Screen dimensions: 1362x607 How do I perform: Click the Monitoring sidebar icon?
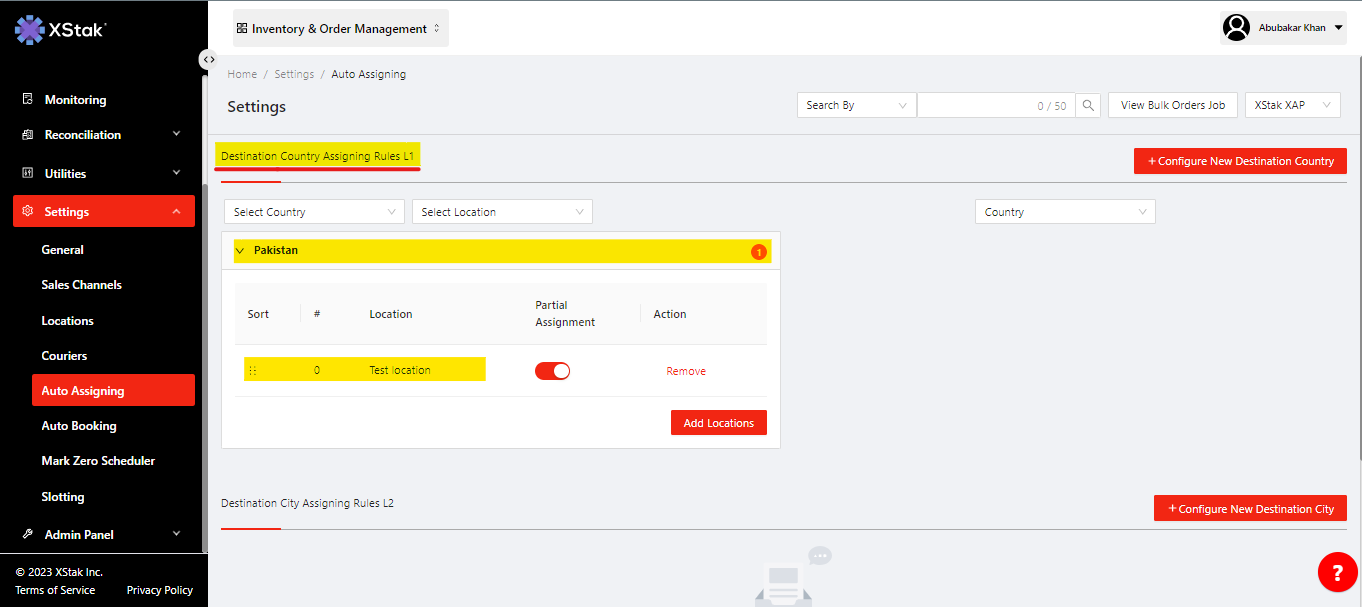point(28,100)
